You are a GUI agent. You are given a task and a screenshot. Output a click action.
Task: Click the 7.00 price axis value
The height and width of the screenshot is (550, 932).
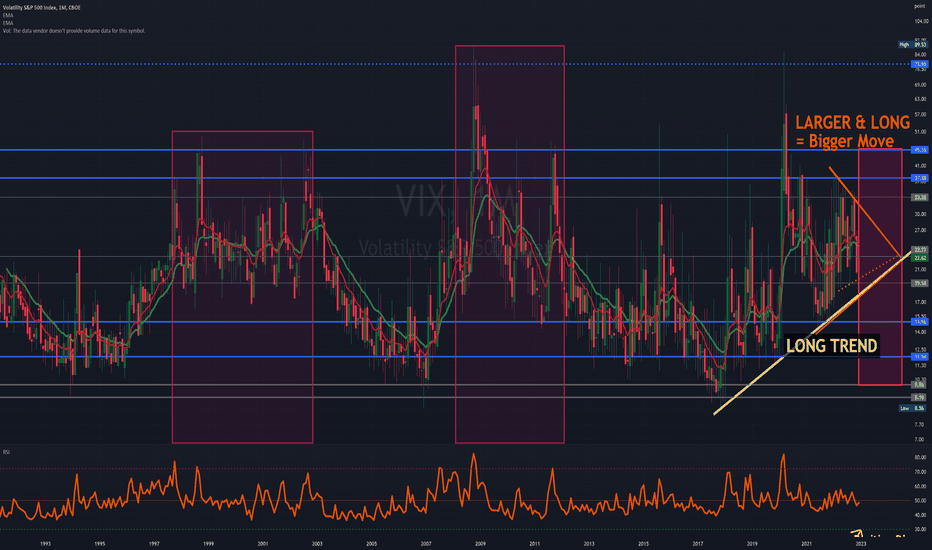tap(920, 439)
